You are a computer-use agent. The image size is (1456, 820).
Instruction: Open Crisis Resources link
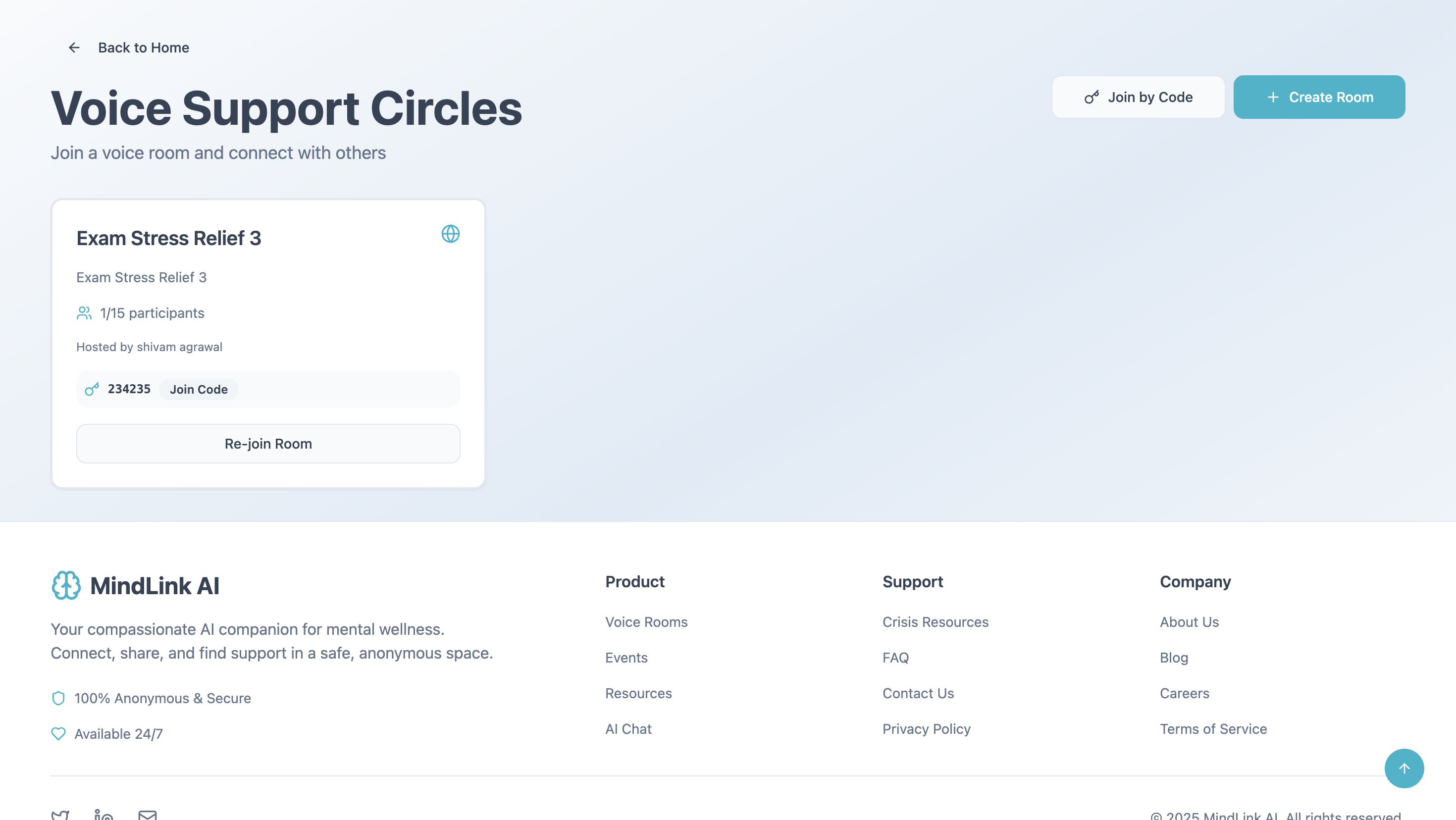935,621
